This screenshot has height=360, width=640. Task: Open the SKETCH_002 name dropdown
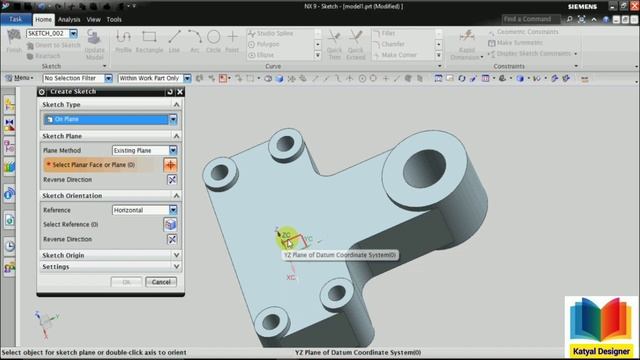click(x=73, y=33)
